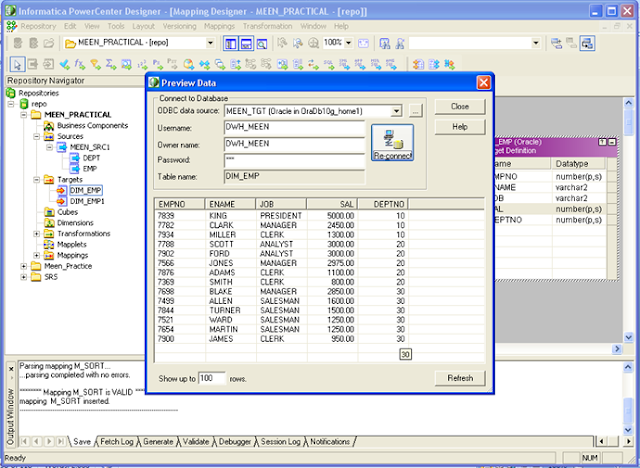Viewport: 640px width, 468px height.
Task: Click the last icon on top toolbar right
Action: [x=587, y=43]
